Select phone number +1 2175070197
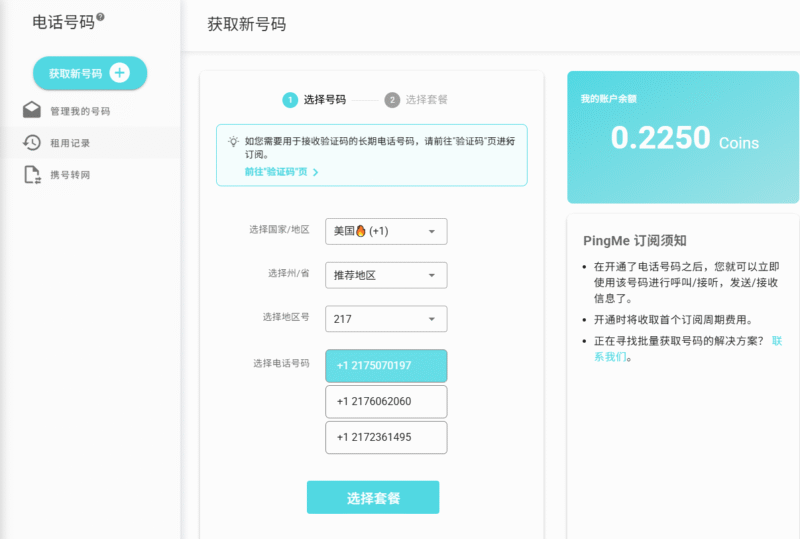Screen dimensions: 800x539 click(x=386, y=365)
